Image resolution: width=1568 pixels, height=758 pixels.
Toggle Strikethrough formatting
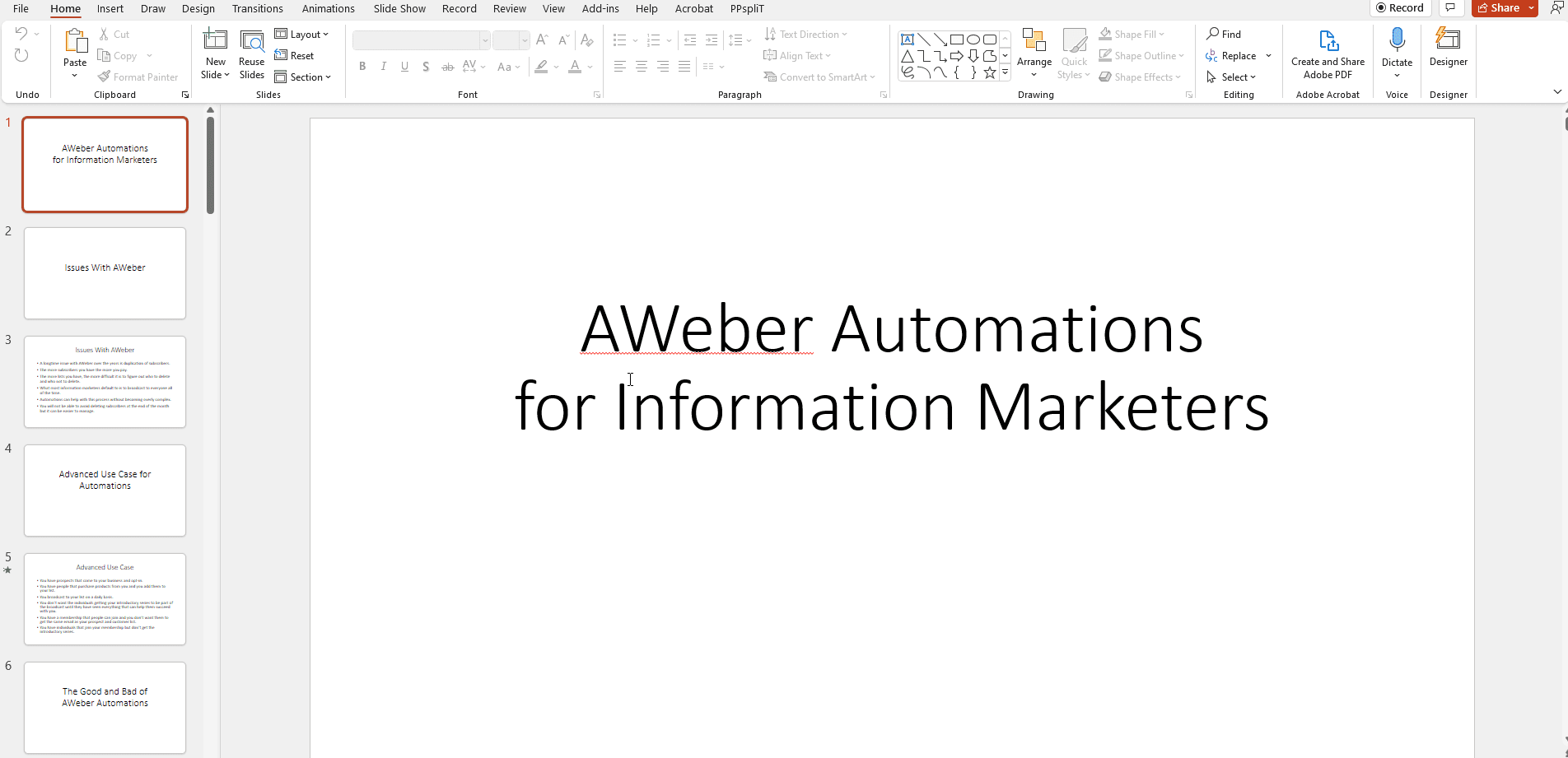(x=447, y=67)
